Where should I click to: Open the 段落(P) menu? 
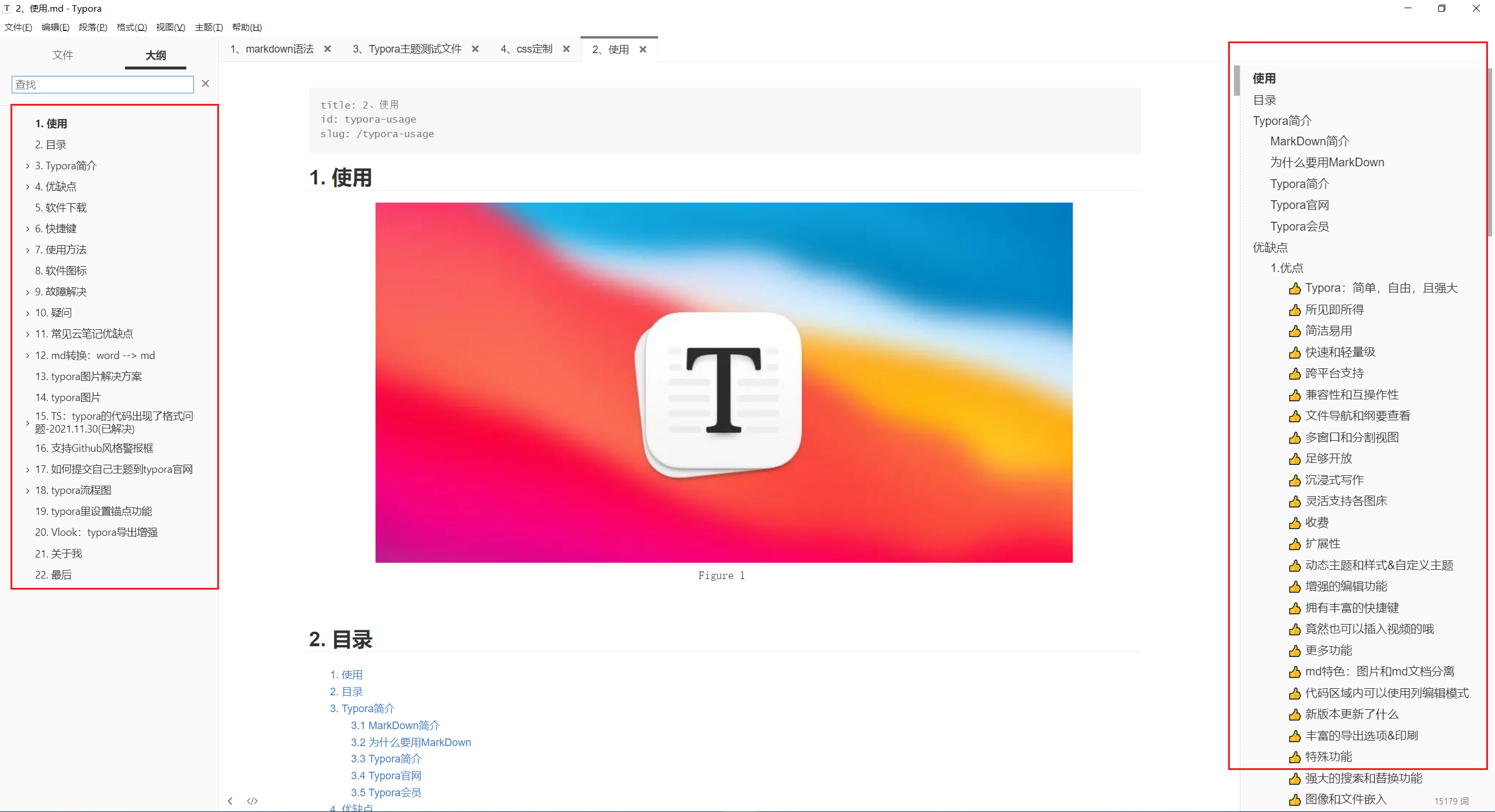pyautogui.click(x=93, y=27)
